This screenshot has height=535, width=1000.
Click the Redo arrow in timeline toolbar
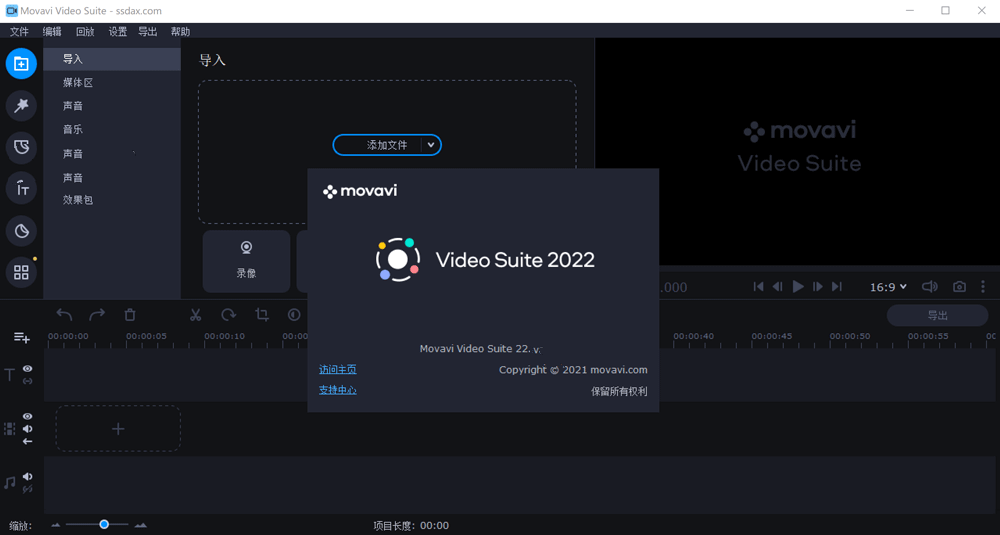click(97, 314)
